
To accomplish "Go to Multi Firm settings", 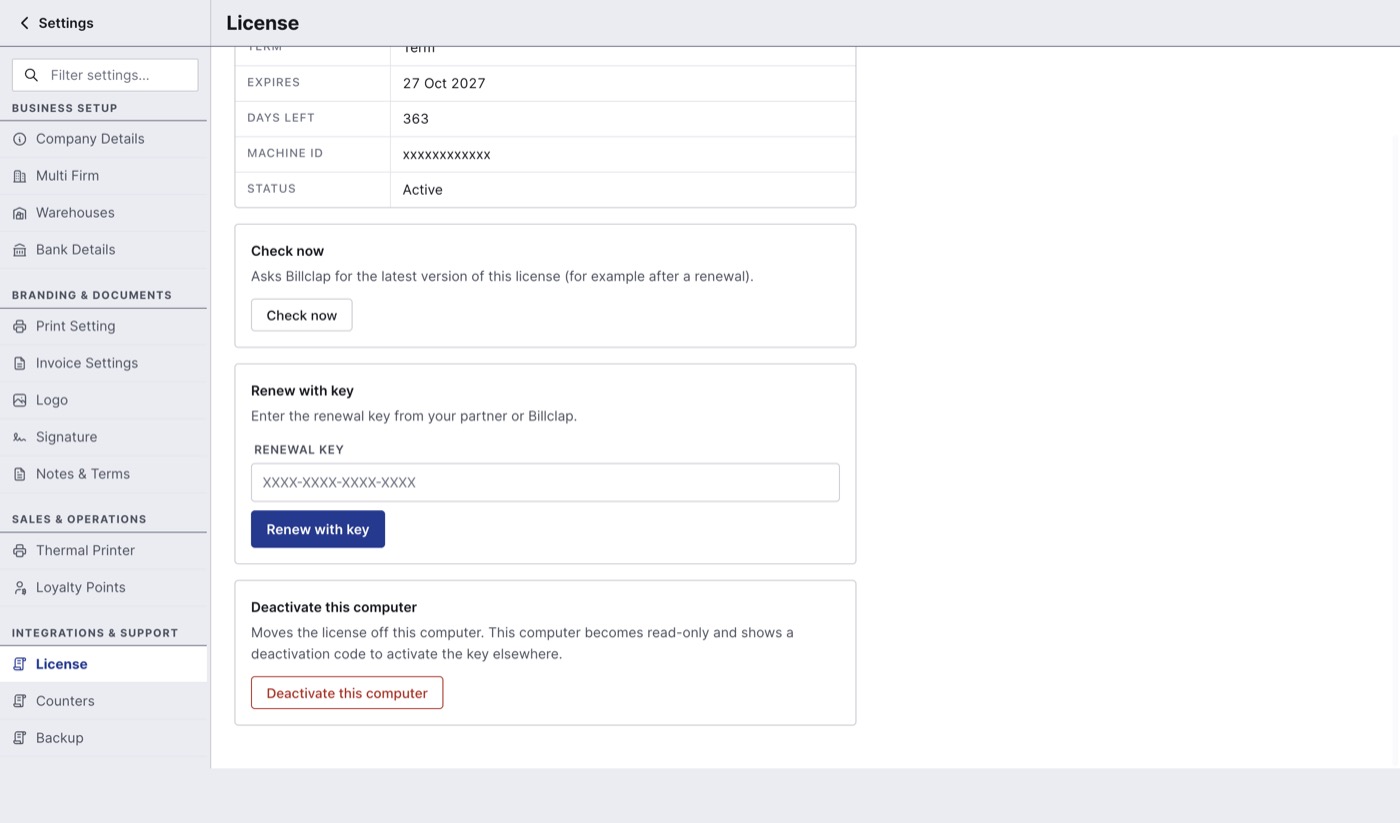I will point(104,176).
